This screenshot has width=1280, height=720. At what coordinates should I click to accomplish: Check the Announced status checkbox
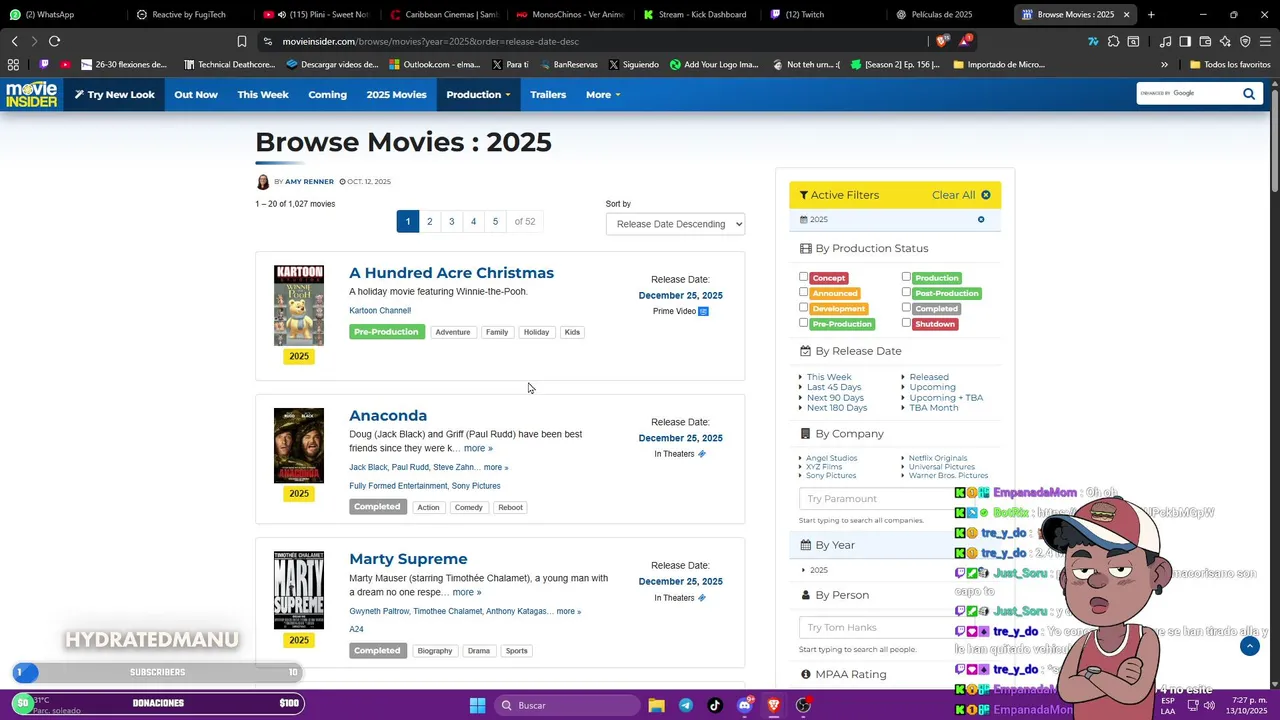803,292
